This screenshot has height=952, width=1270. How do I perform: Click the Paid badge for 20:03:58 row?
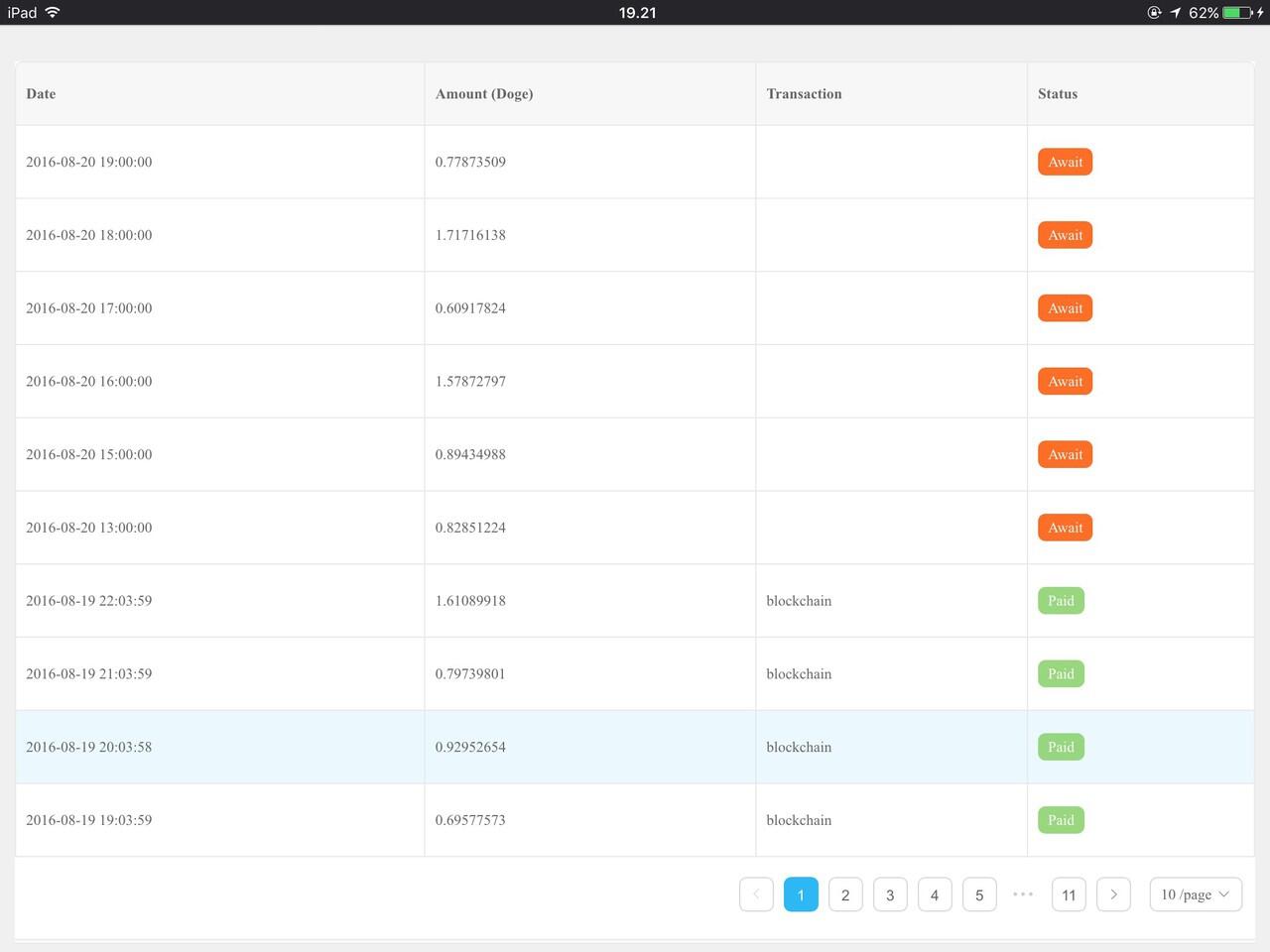pos(1062,747)
